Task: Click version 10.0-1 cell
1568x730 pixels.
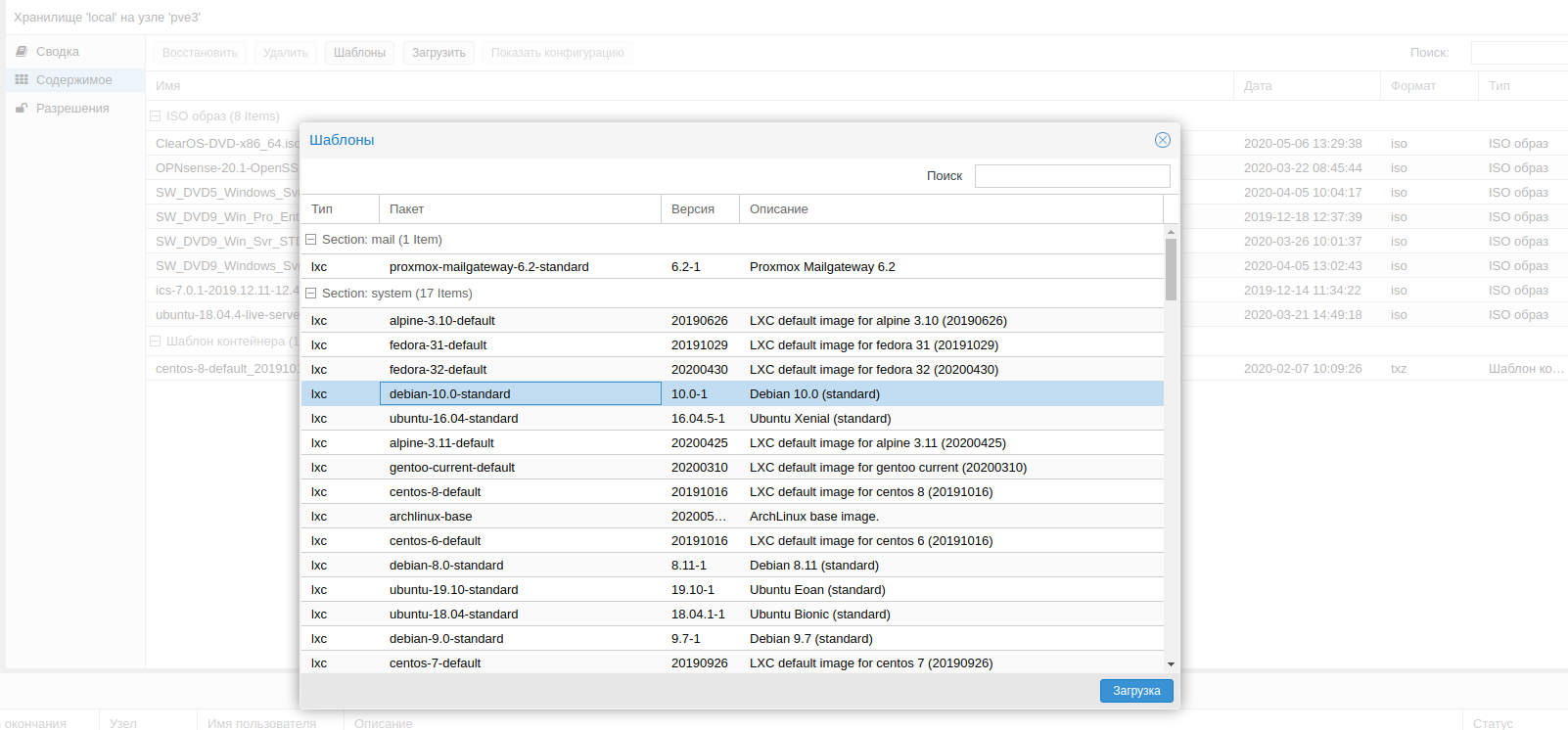Action: point(689,394)
